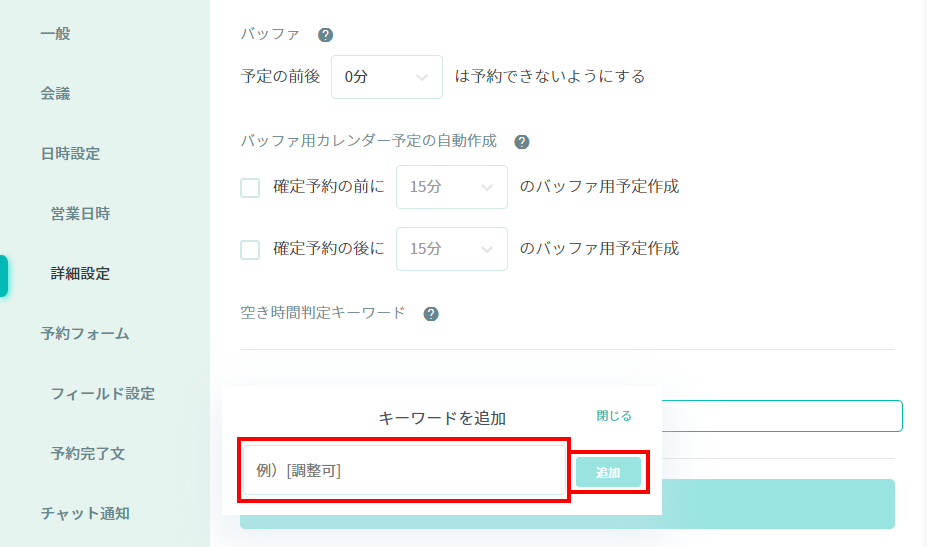Select 営業日時 sidebar item
This screenshot has width=927, height=547.
point(80,213)
